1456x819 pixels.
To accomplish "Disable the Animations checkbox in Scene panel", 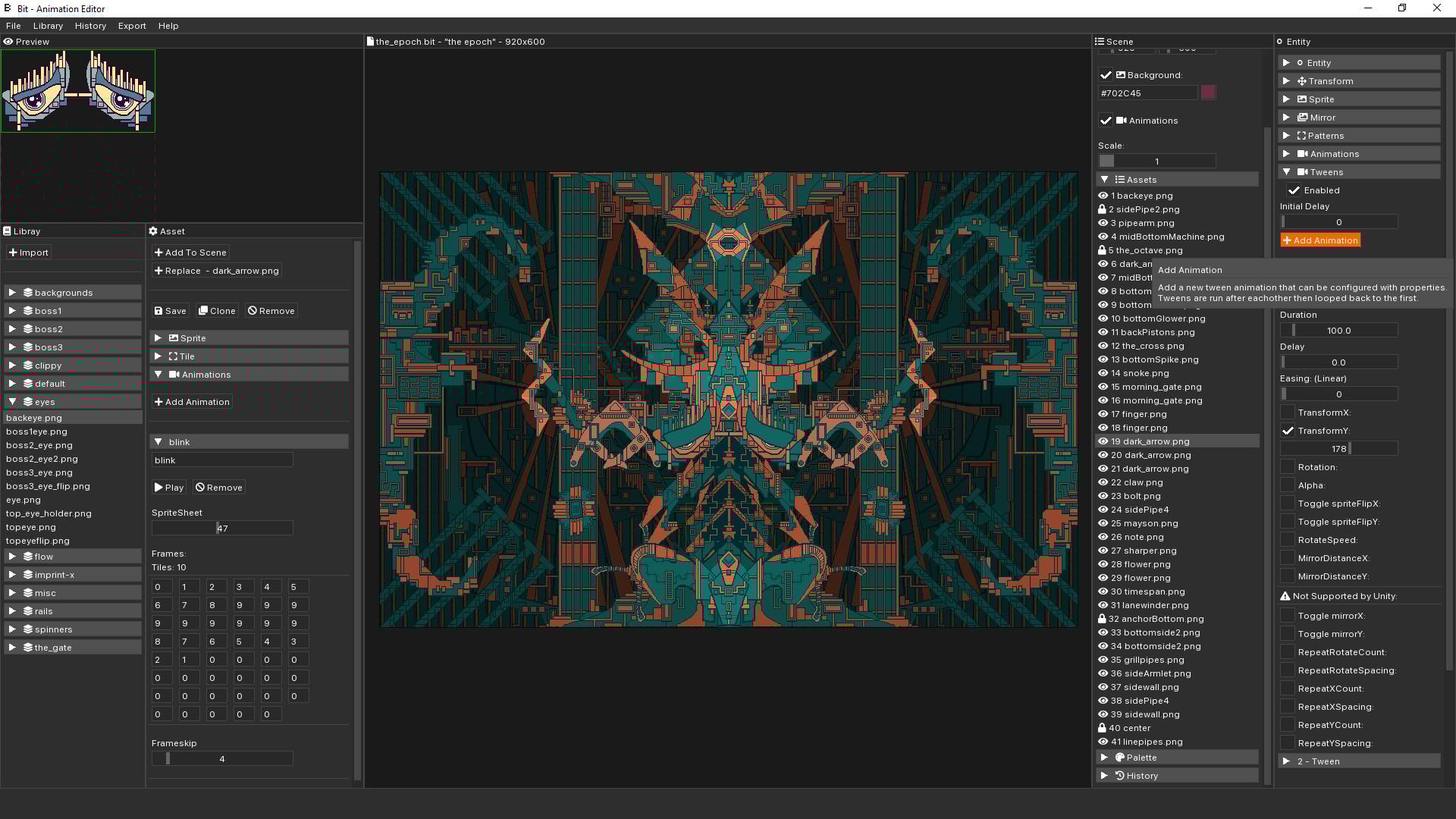I will point(1106,121).
